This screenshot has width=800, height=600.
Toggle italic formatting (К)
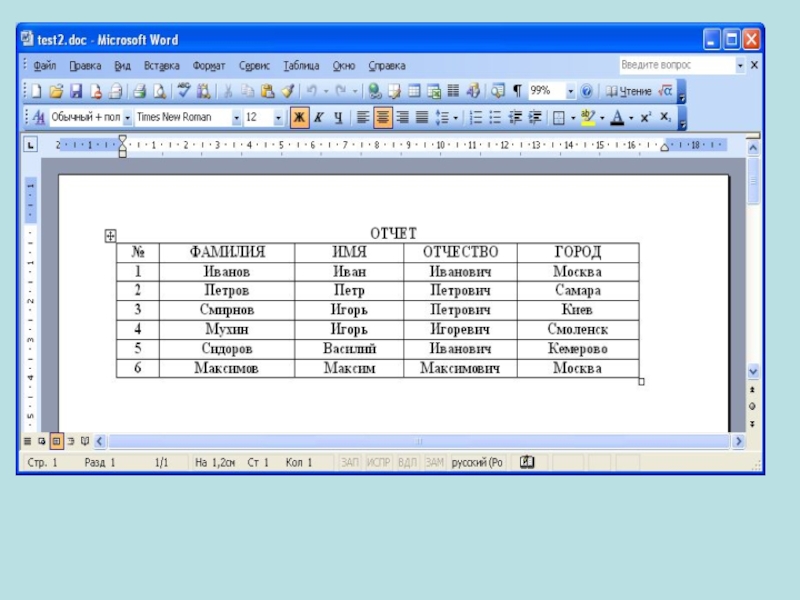pos(319,118)
